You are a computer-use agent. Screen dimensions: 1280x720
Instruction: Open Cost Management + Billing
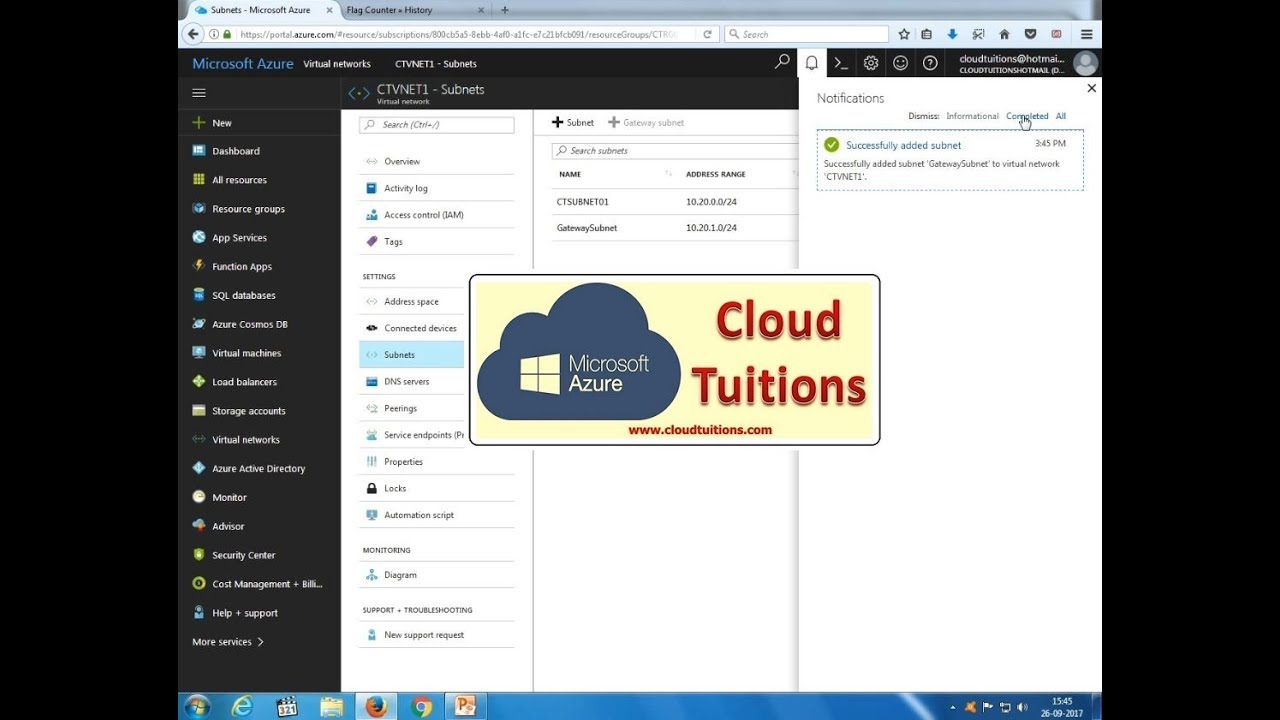pos(267,584)
